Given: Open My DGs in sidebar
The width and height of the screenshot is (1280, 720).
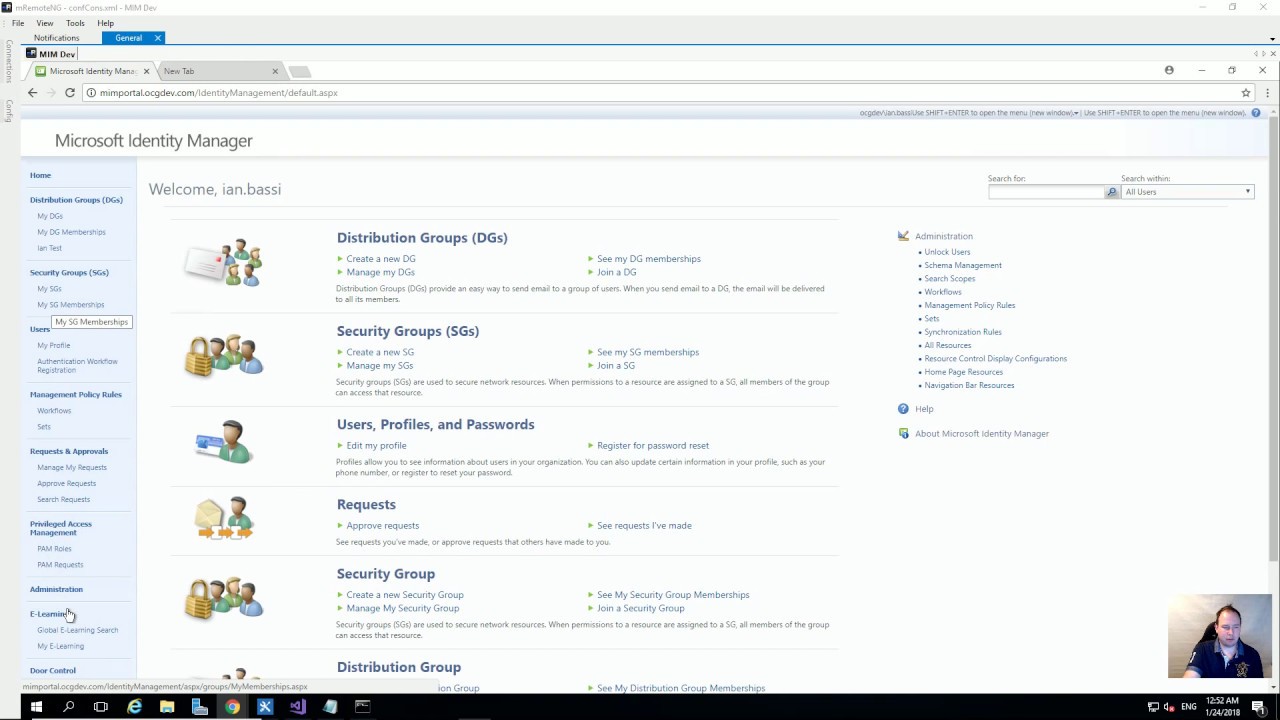Looking at the screenshot, I should tap(50, 216).
